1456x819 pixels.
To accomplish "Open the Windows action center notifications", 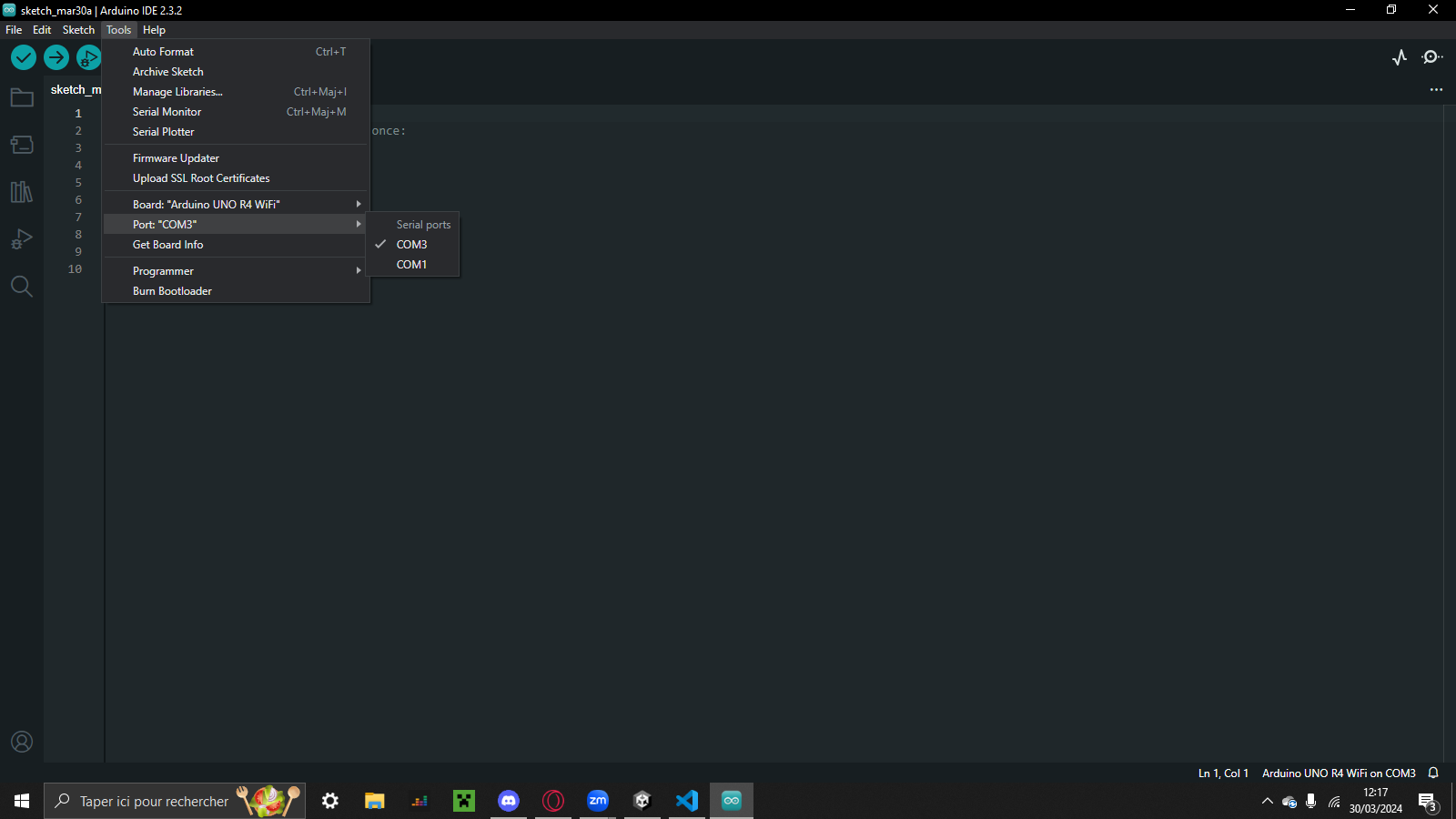I will point(1427,801).
